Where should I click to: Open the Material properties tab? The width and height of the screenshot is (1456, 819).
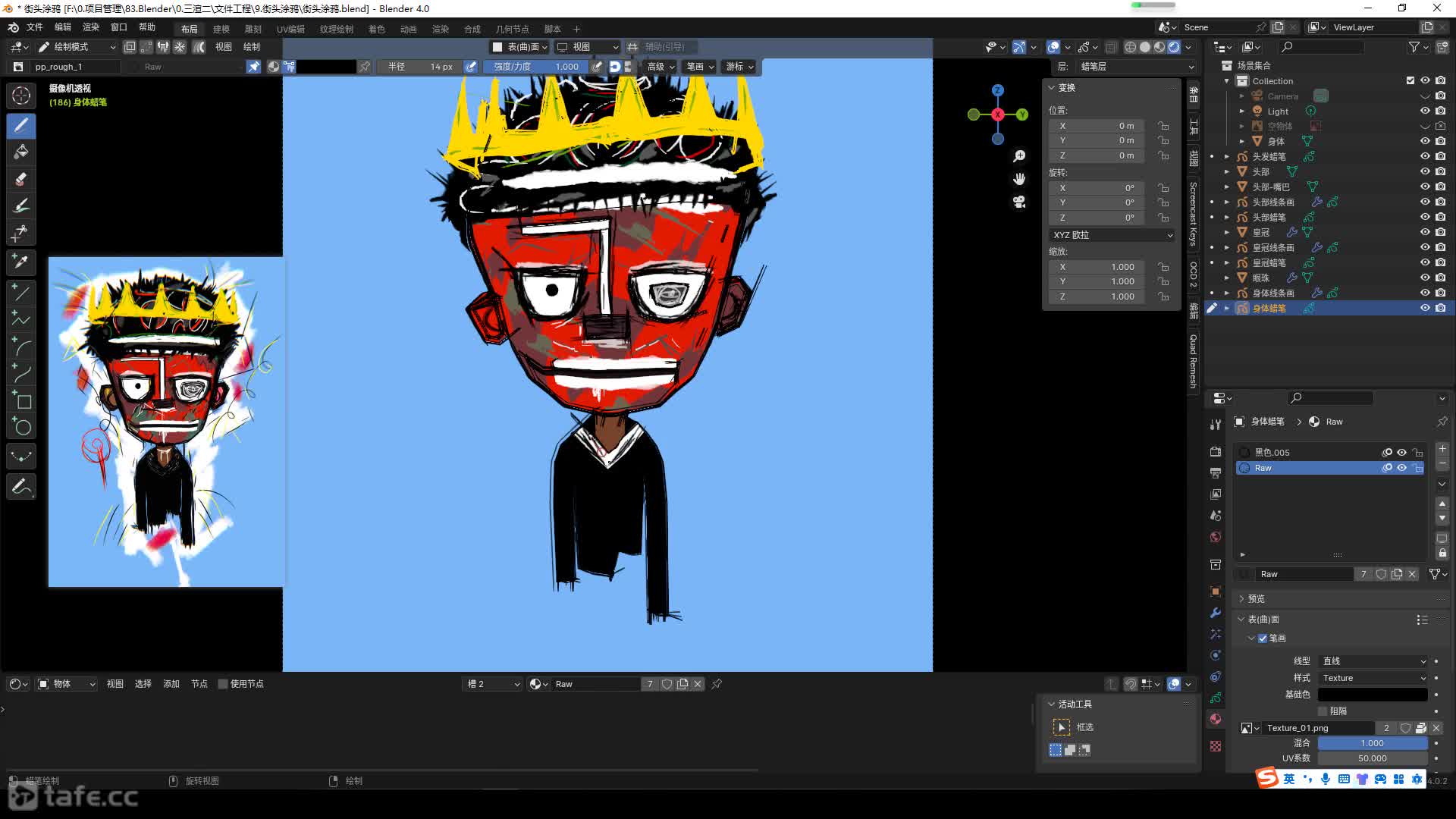point(1216,719)
